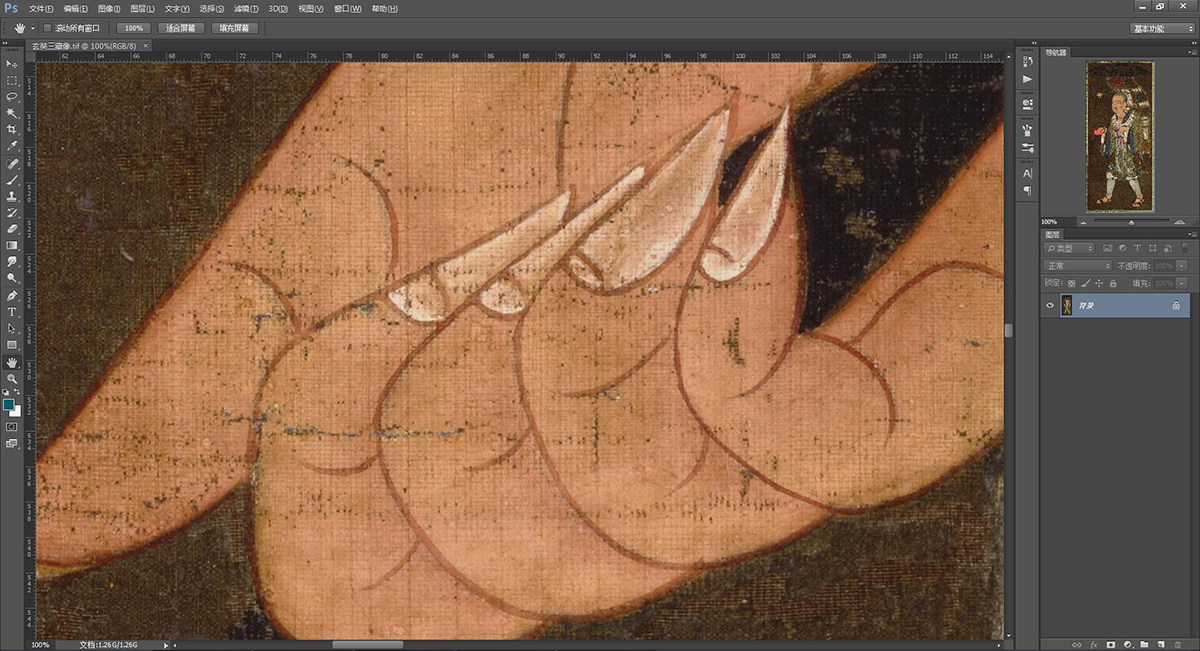The width and height of the screenshot is (1200, 651).
Task: Select the Horizontal Type tool
Action: pyautogui.click(x=12, y=312)
